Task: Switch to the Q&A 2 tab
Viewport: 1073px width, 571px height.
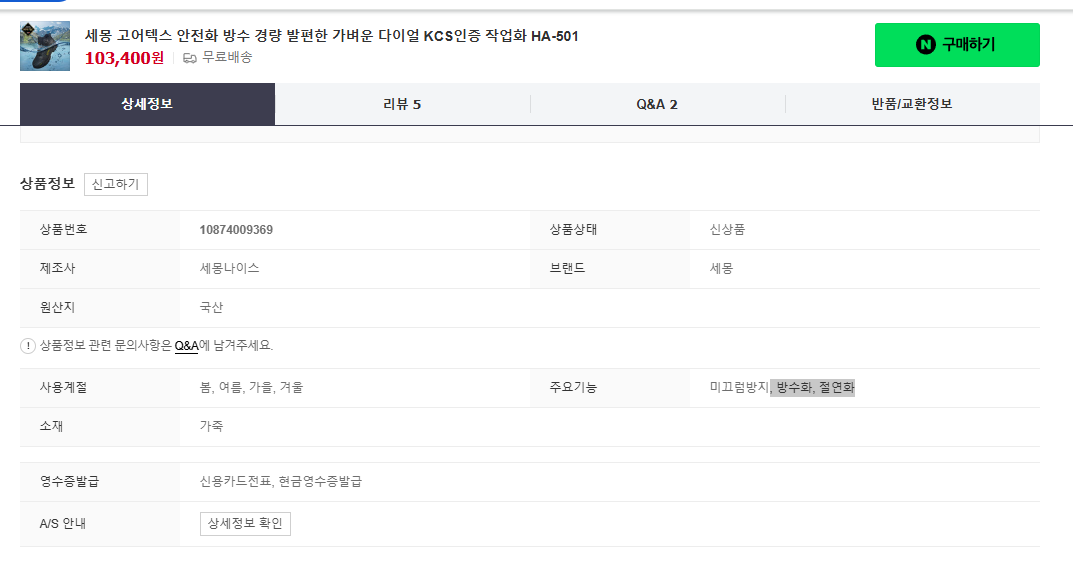Action: 657,104
